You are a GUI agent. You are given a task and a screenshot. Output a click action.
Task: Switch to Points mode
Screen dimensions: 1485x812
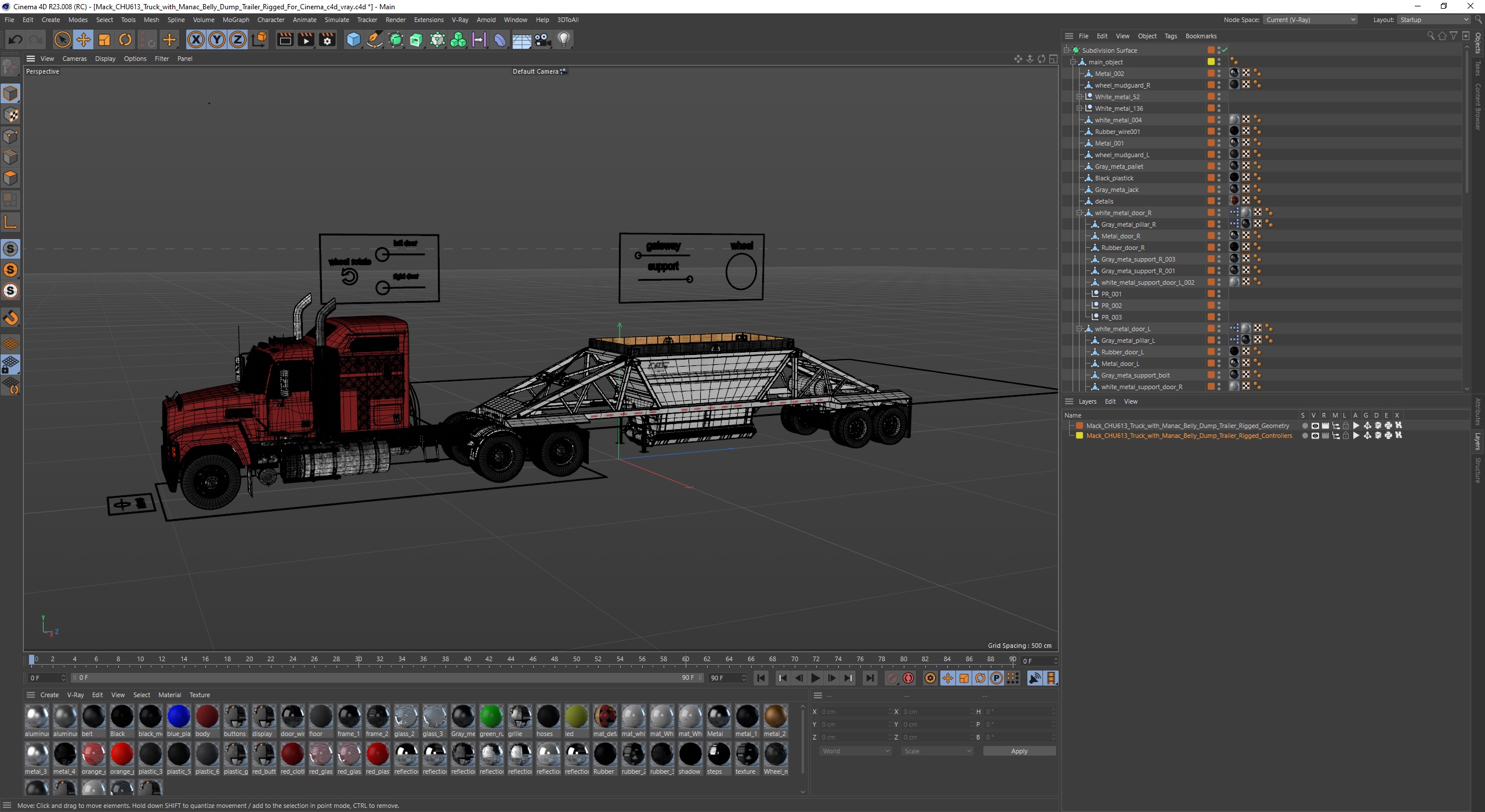[10, 136]
